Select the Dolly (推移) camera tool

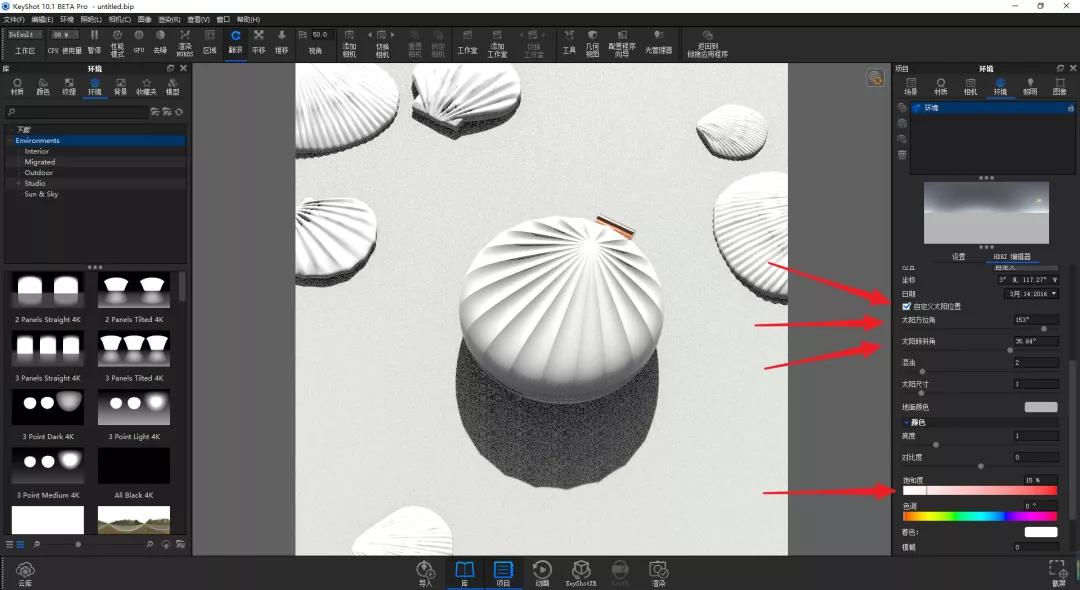tap(282, 41)
